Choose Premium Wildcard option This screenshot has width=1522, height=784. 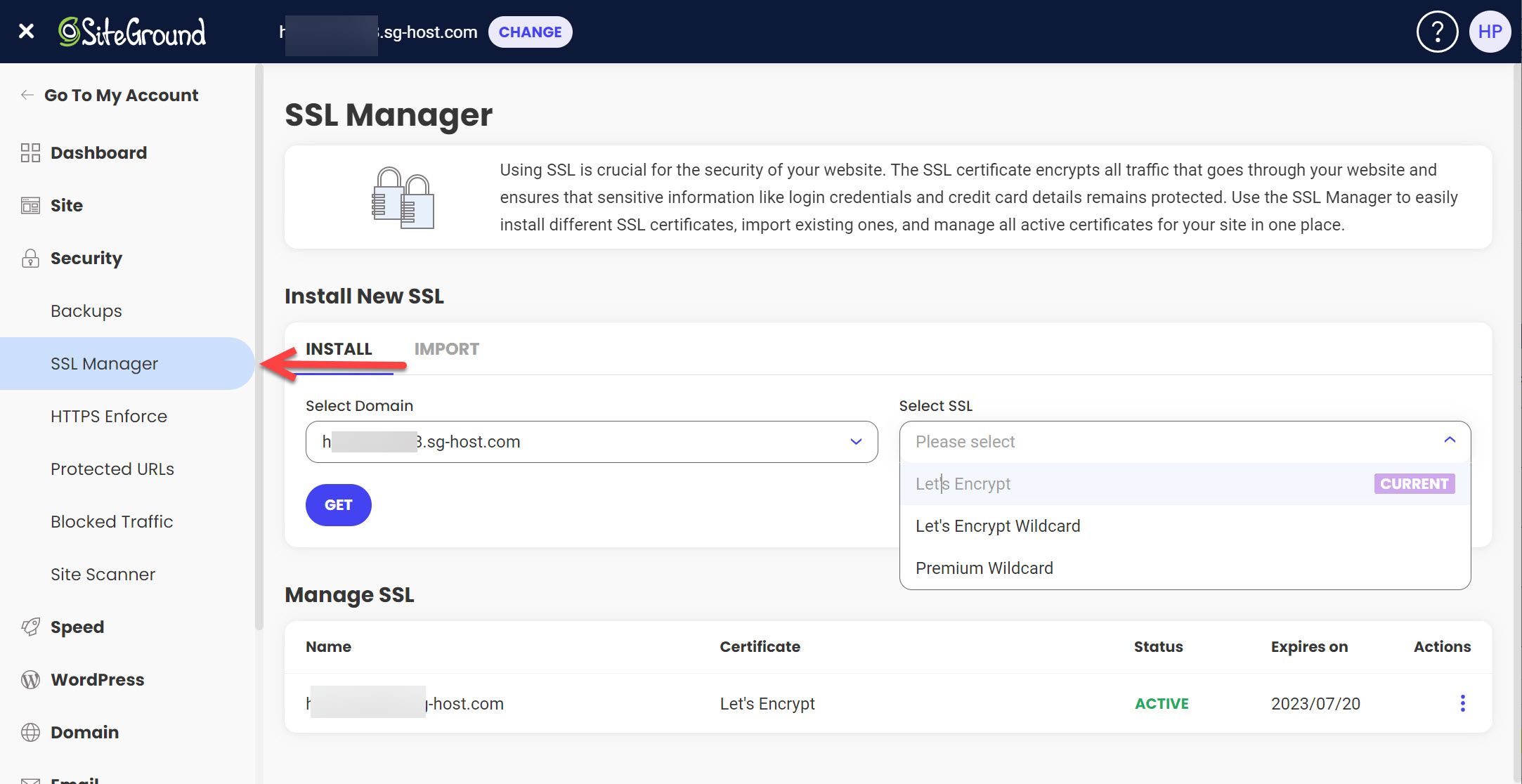tap(984, 568)
